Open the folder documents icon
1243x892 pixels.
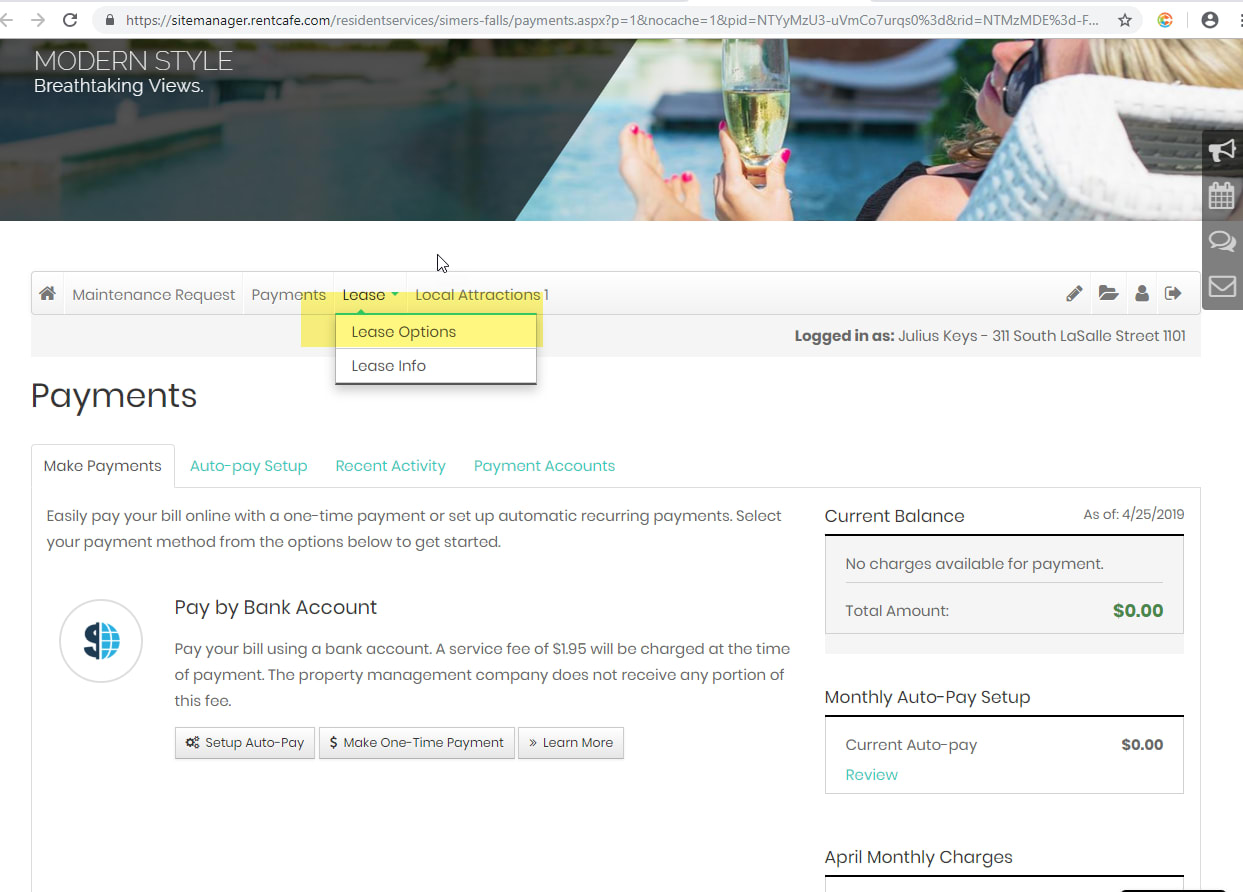coord(1108,294)
